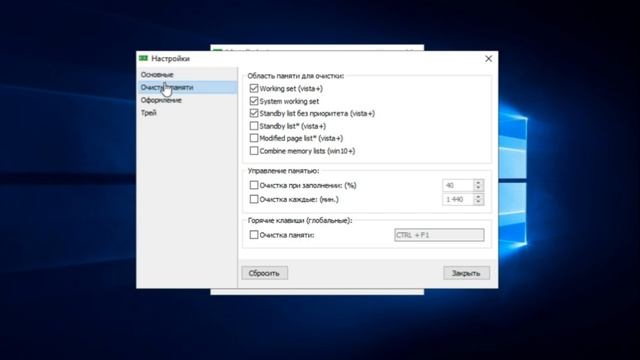Decrease the percent threshold spinner value

click(x=479, y=188)
